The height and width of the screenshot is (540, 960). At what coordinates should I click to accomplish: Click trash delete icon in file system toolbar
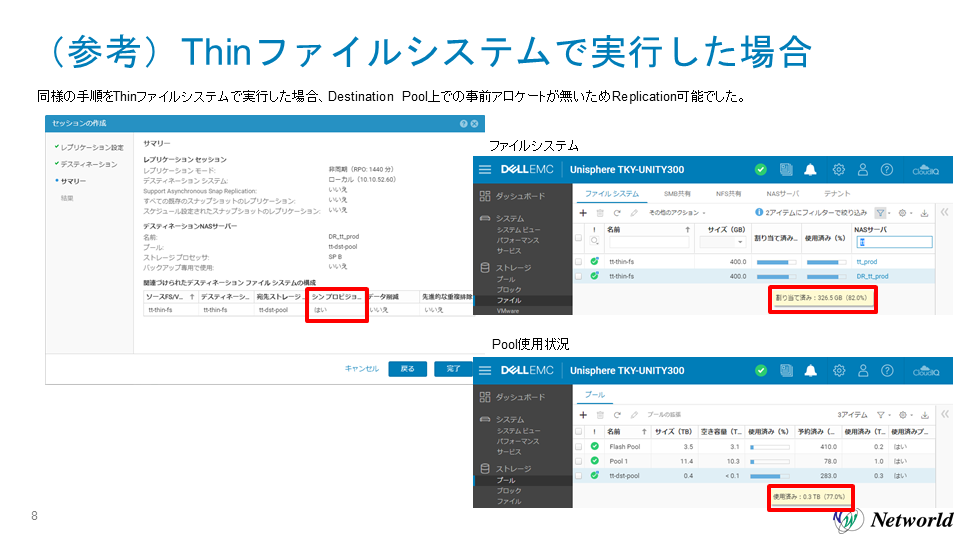point(600,213)
